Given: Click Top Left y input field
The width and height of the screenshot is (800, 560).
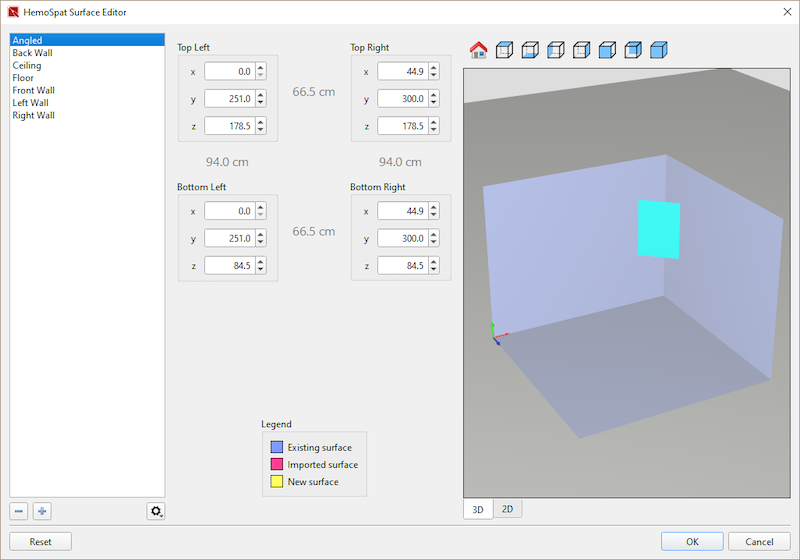Looking at the screenshot, I should [x=230, y=98].
